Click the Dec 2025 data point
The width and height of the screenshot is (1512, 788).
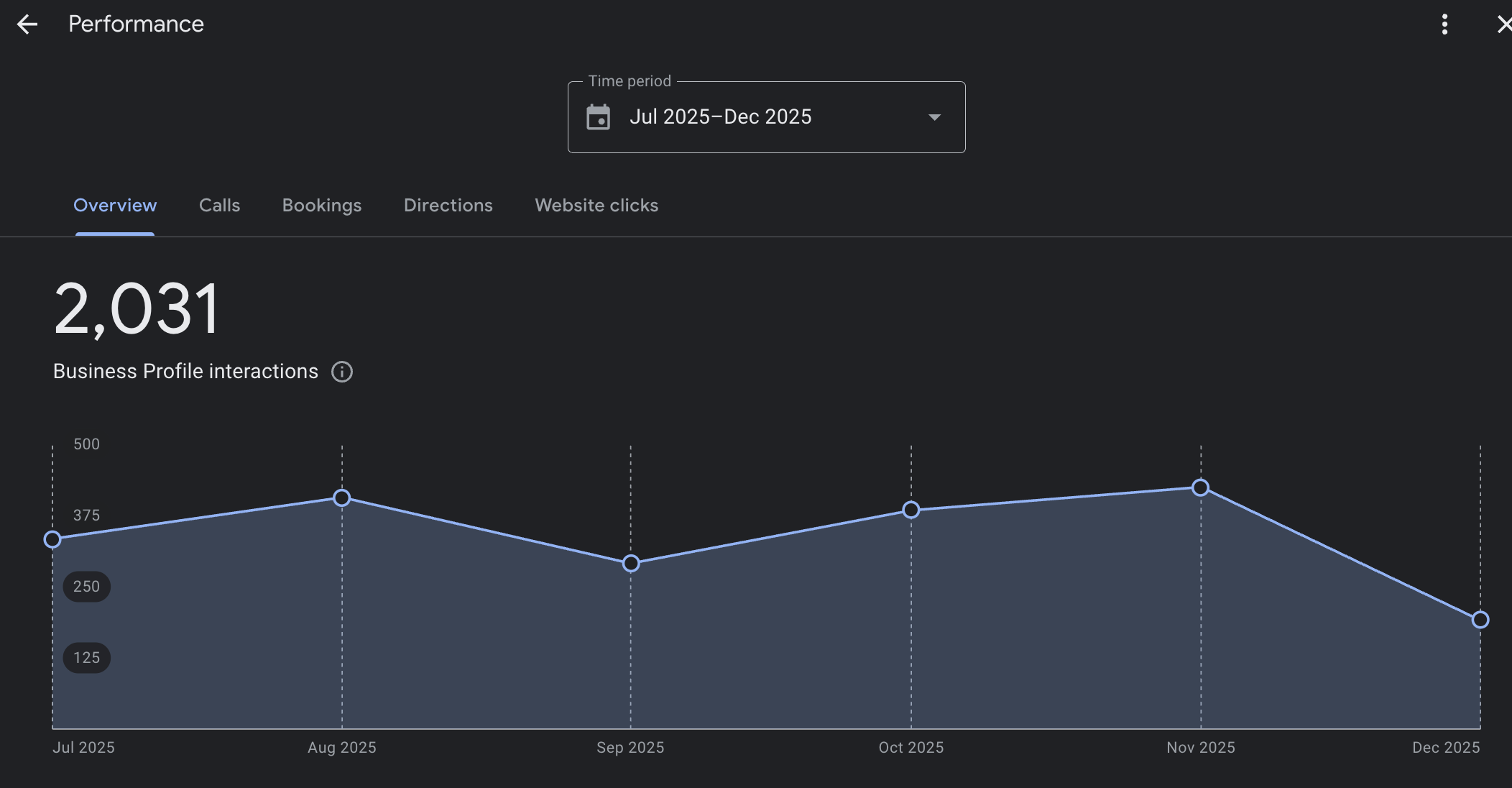coord(1480,619)
